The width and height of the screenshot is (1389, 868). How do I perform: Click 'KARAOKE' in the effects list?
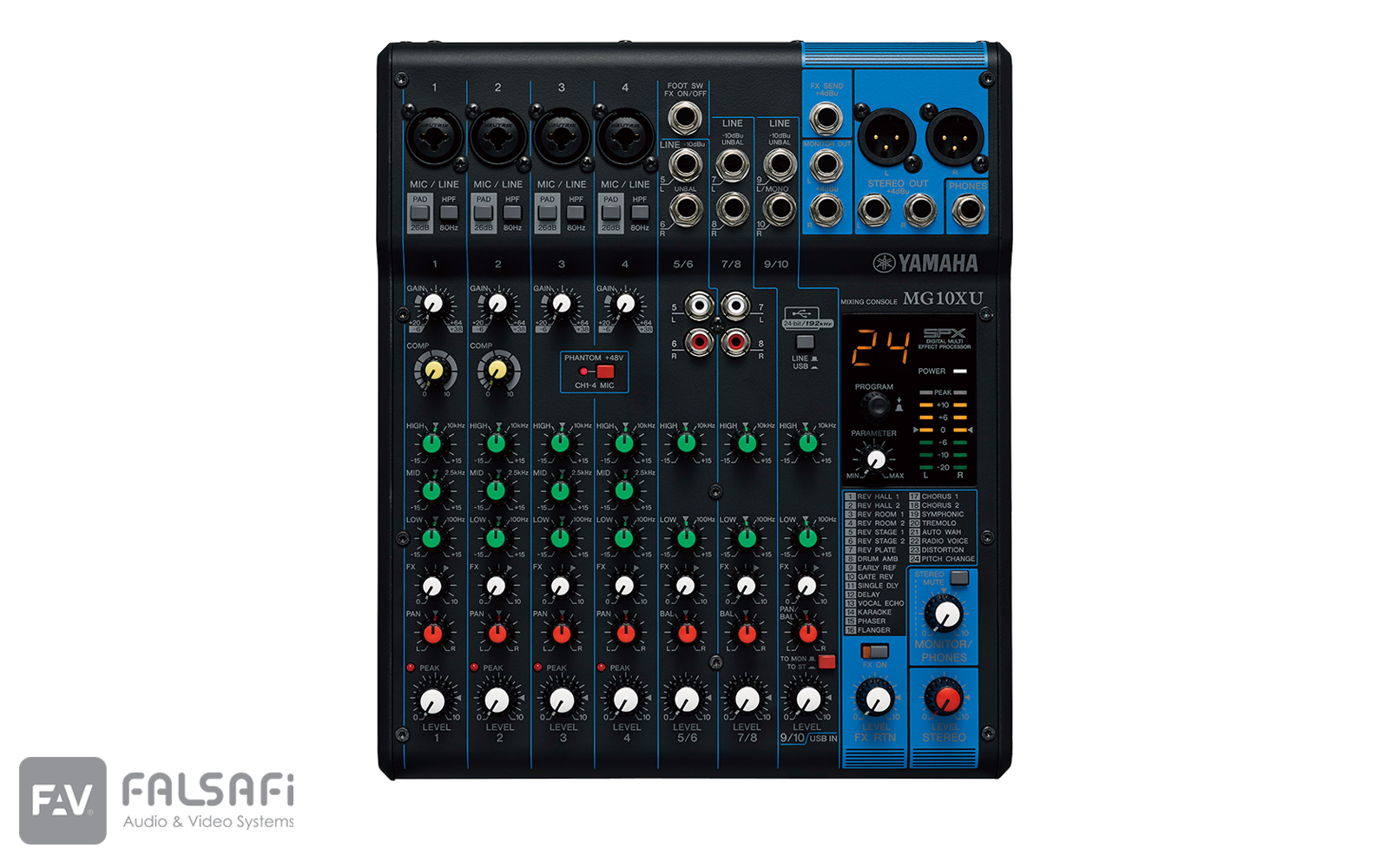874,612
